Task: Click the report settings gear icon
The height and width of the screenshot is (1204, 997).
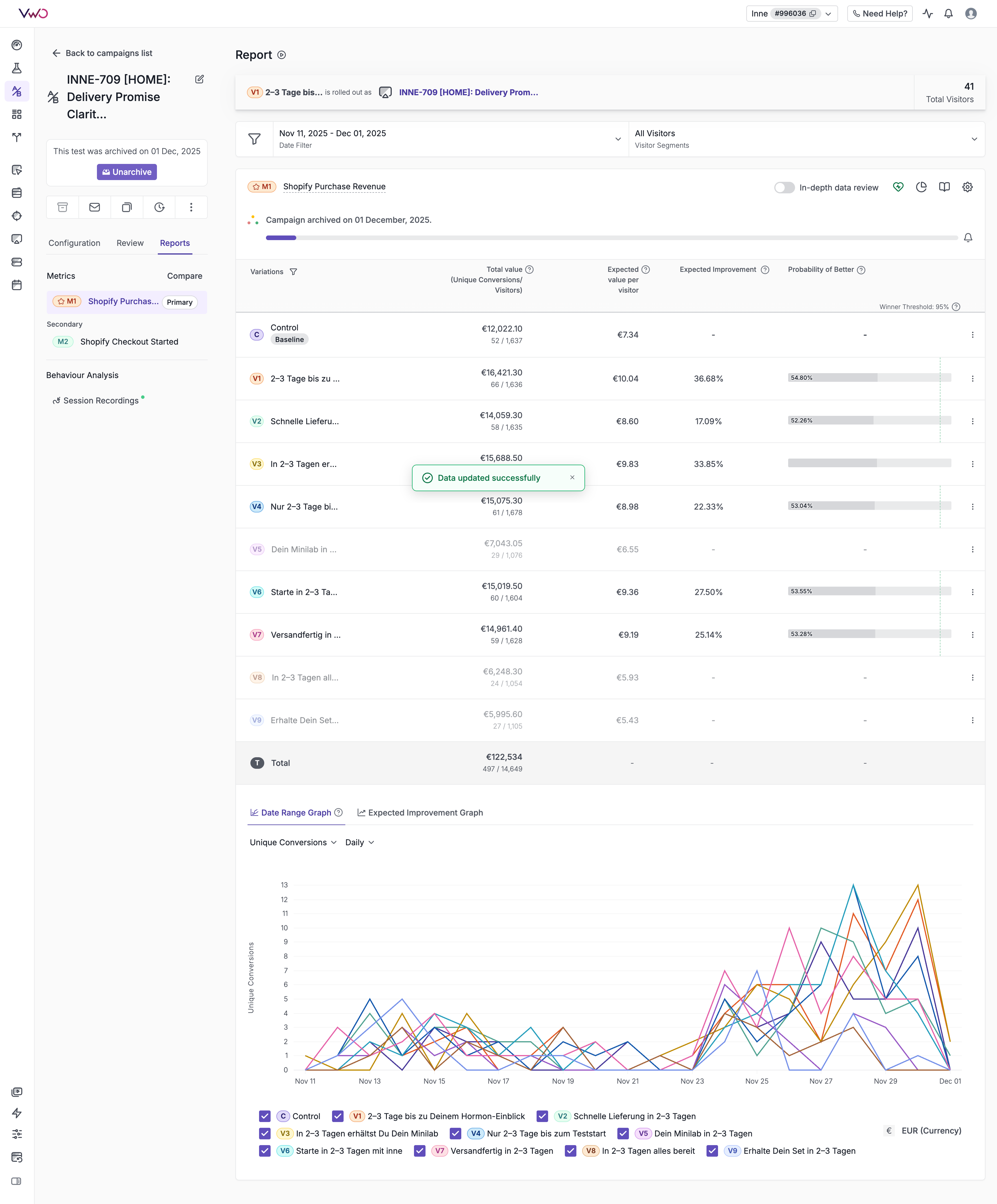Action: pos(967,187)
